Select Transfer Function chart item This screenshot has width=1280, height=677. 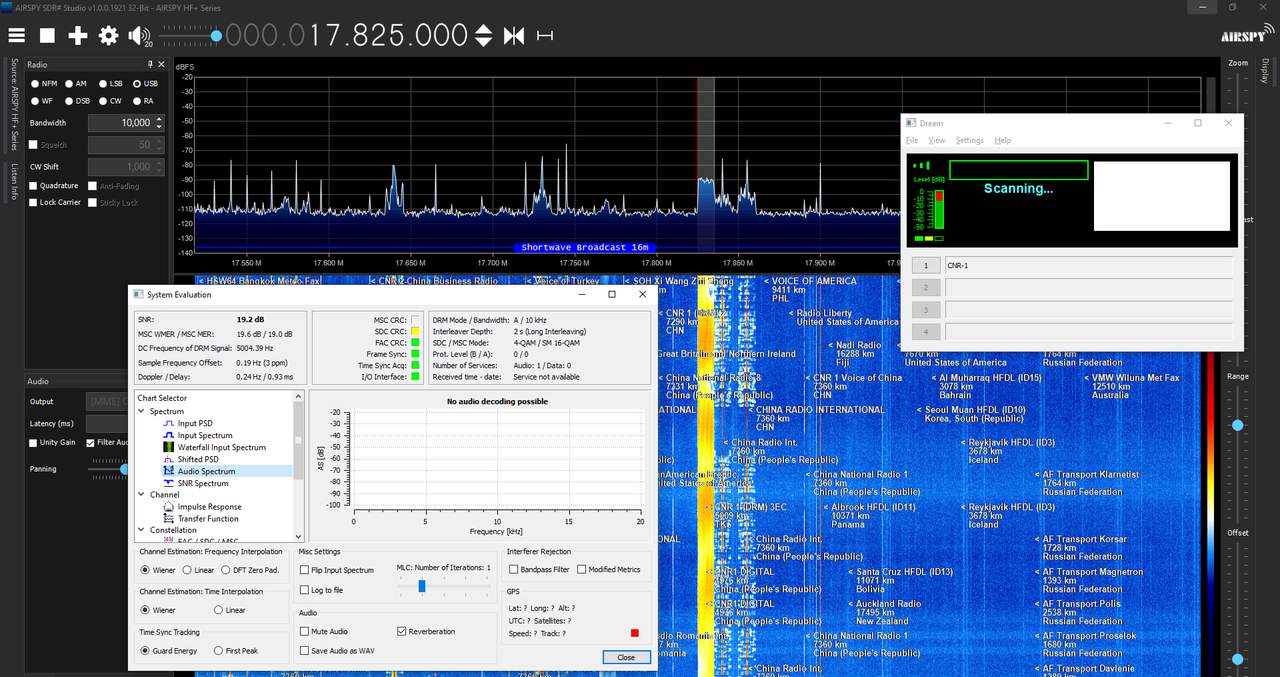208,519
